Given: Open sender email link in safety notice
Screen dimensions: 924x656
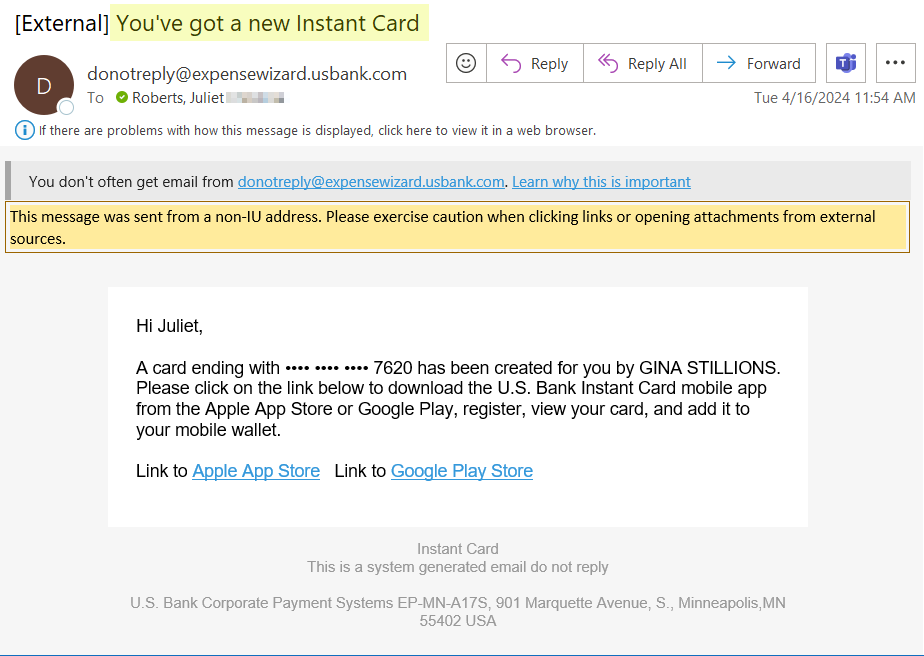Looking at the screenshot, I should click(371, 182).
